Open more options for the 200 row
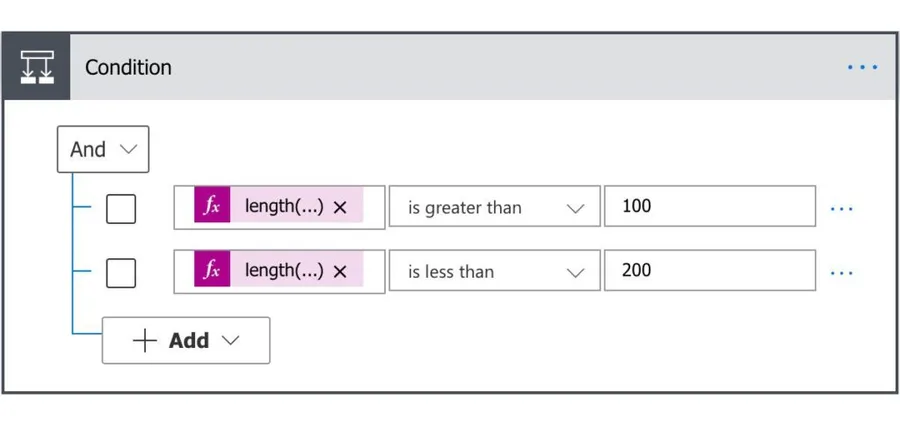This screenshot has width=900, height=427. click(842, 271)
